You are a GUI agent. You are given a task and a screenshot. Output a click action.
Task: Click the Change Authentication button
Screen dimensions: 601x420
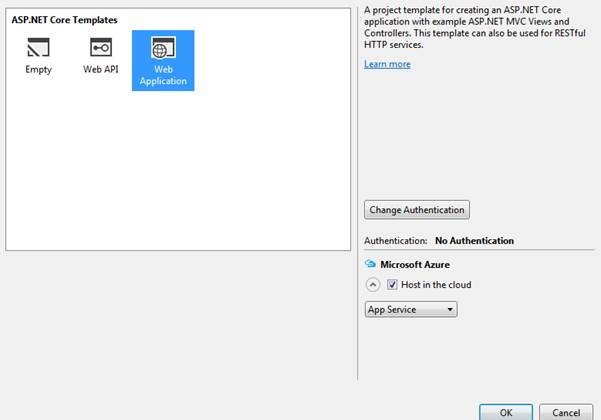pyautogui.click(x=417, y=210)
